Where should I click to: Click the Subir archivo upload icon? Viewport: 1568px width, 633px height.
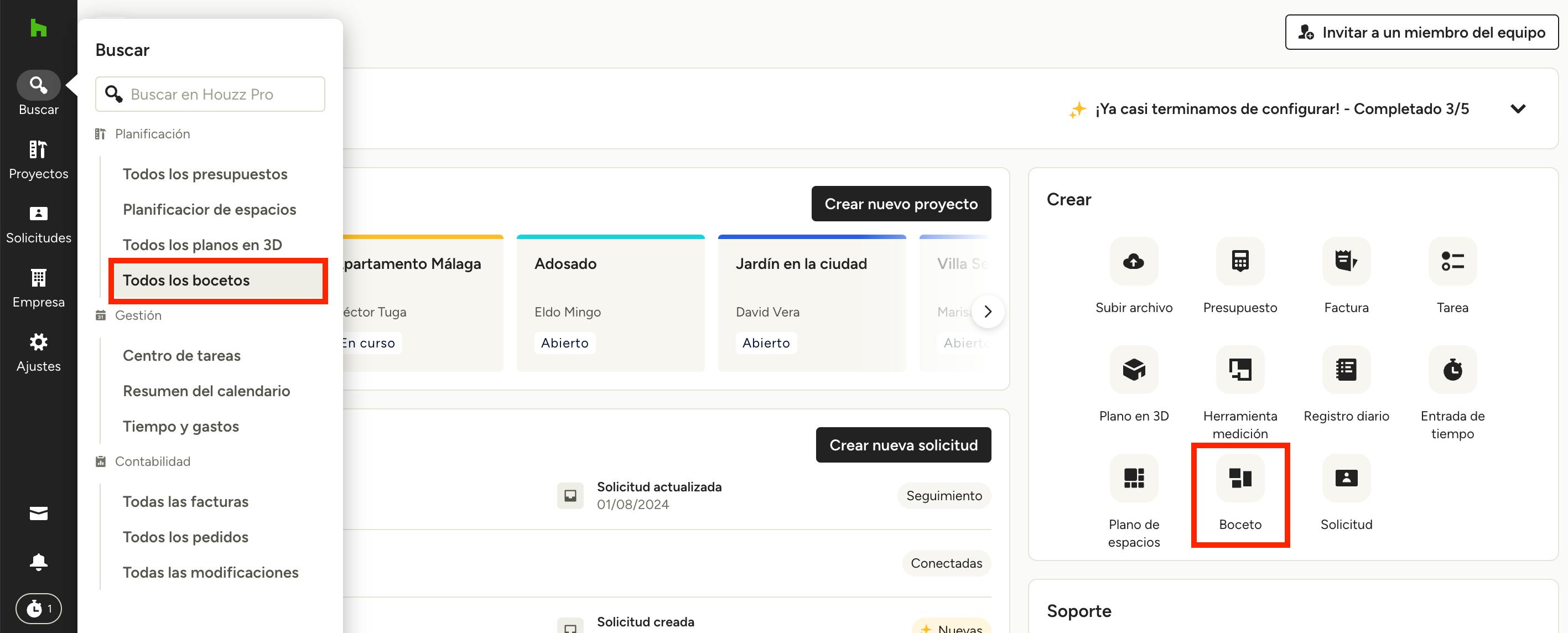[x=1133, y=261]
